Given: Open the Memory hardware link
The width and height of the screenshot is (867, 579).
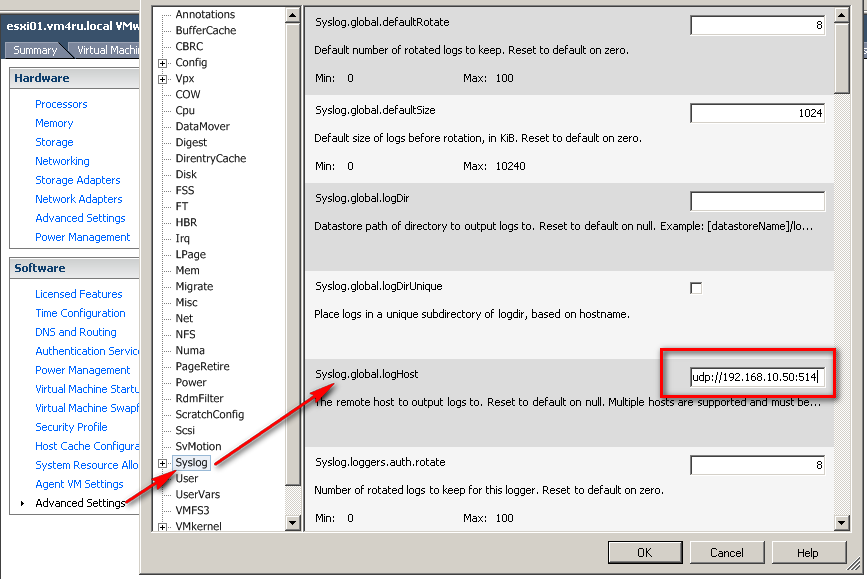Looking at the screenshot, I should point(54,123).
